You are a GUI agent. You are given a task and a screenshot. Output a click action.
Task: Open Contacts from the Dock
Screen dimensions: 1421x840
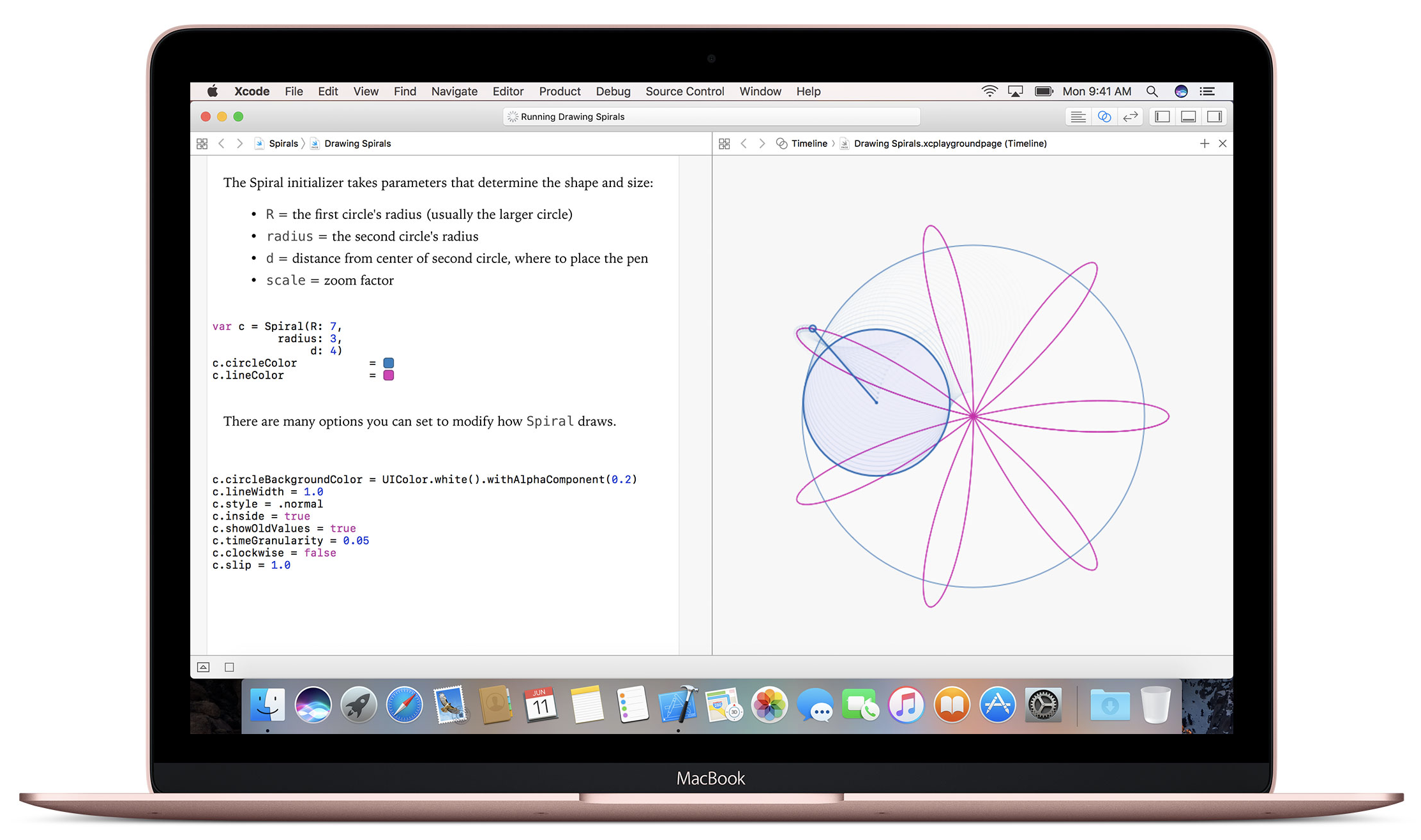tap(495, 705)
